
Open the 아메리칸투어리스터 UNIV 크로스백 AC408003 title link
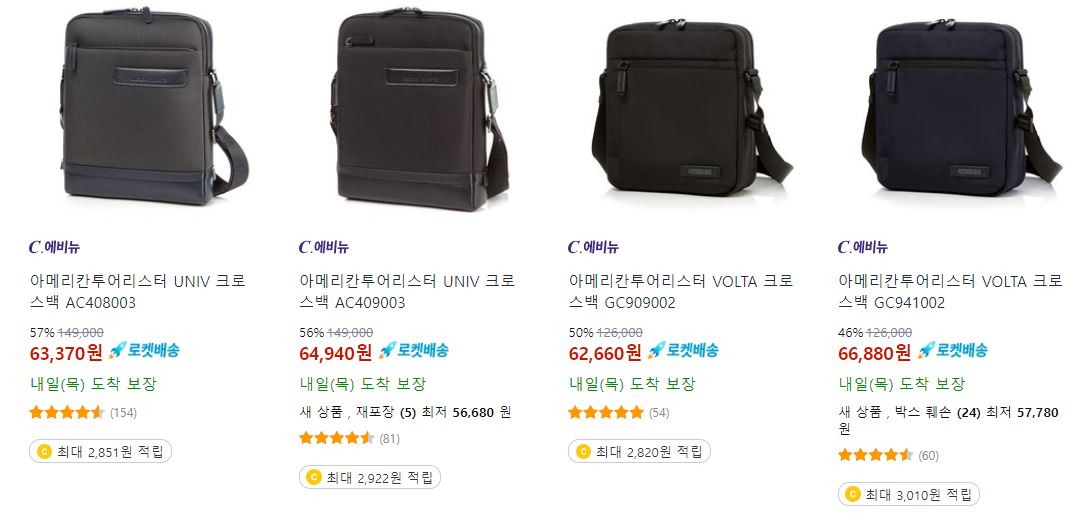[x=137, y=292]
